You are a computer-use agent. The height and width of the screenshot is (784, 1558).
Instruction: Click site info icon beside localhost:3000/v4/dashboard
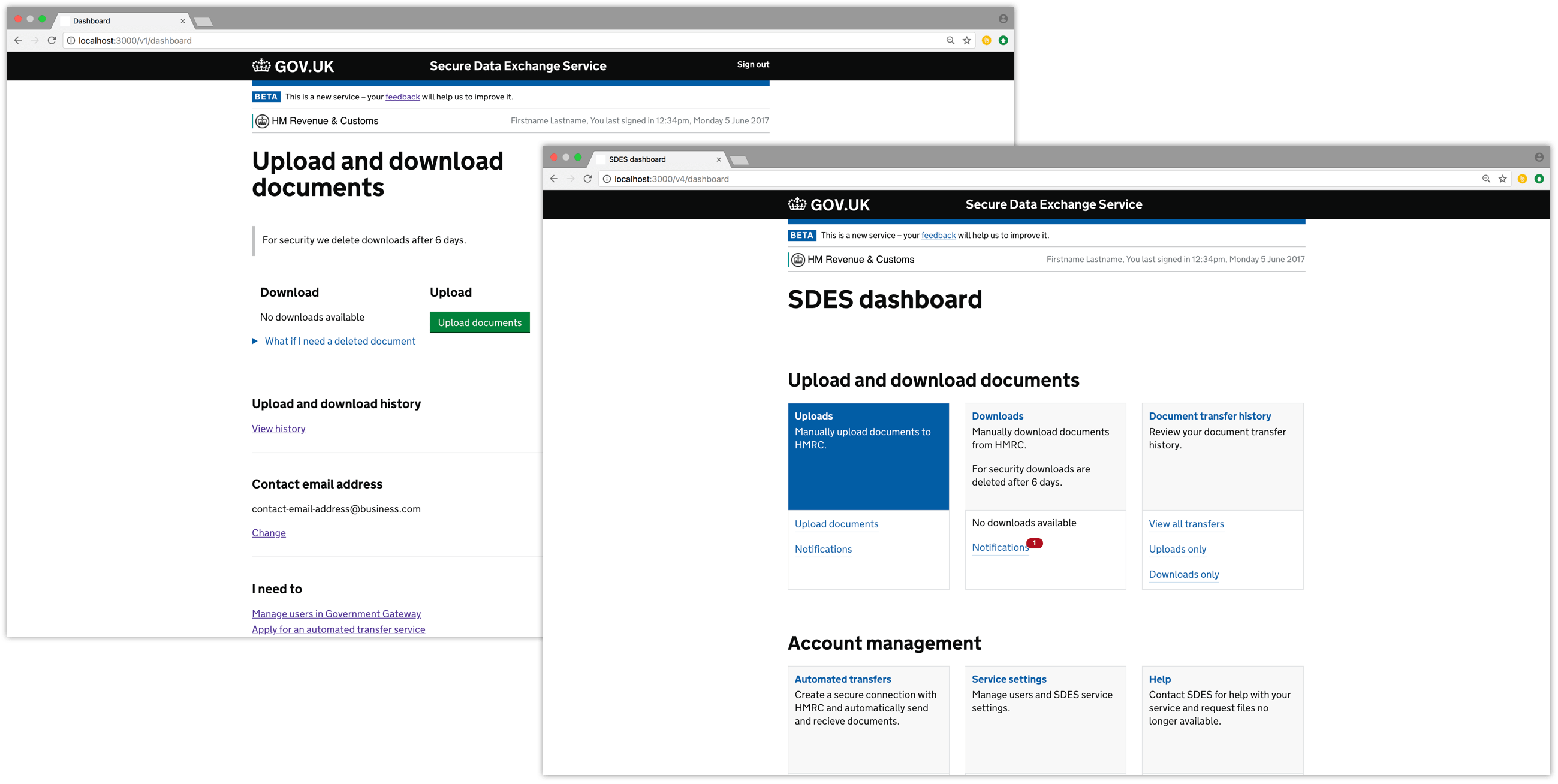607,179
